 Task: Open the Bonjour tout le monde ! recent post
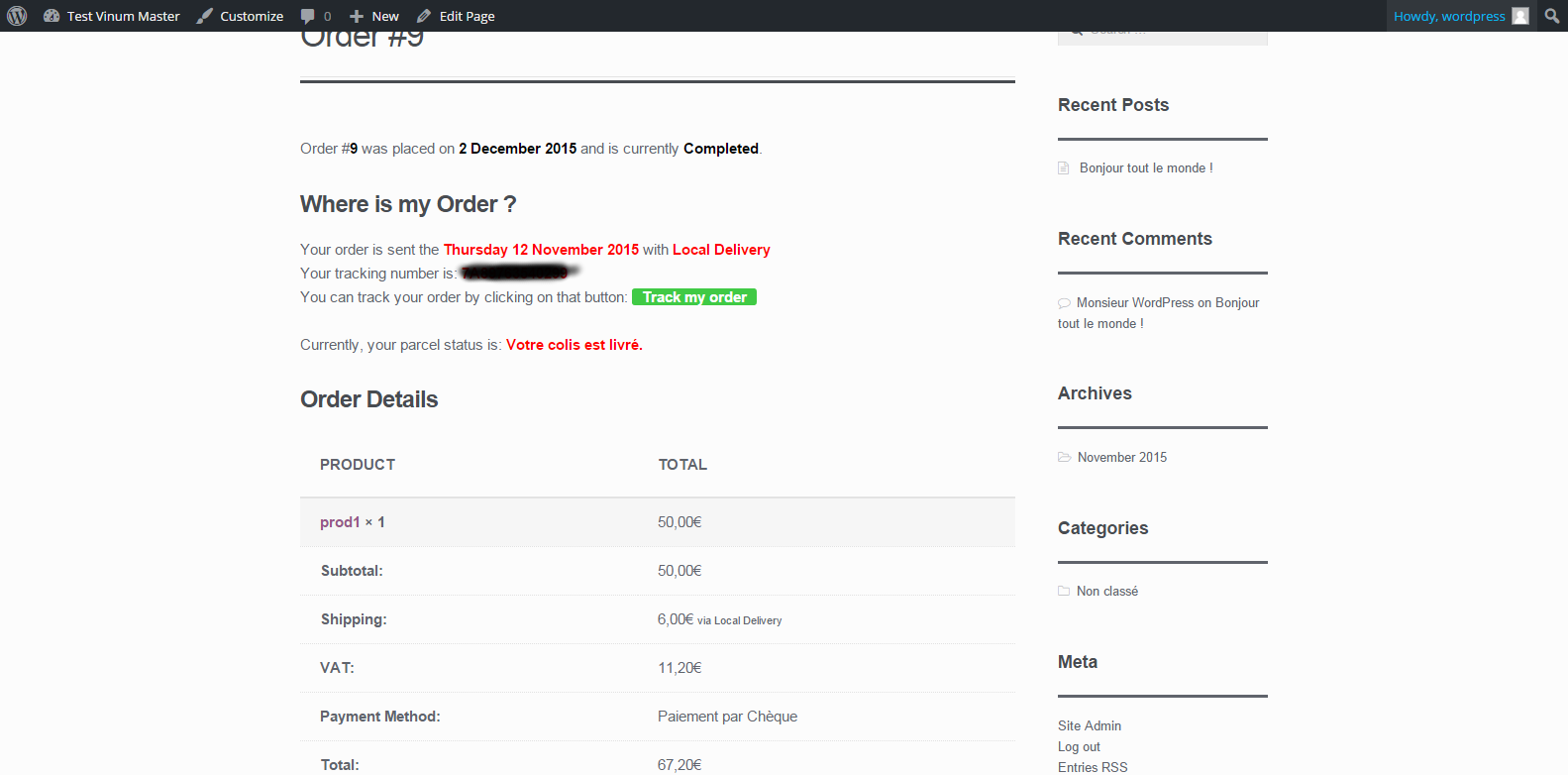click(x=1146, y=167)
